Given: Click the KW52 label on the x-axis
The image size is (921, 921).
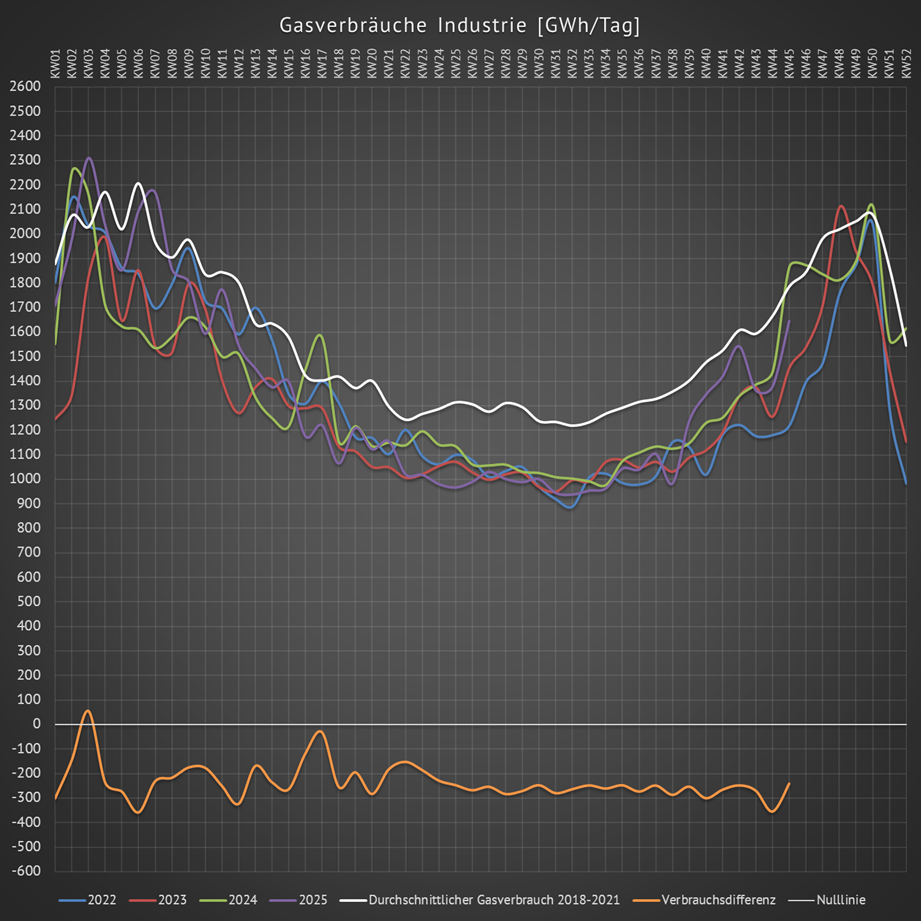Looking at the screenshot, I should pos(906,62).
